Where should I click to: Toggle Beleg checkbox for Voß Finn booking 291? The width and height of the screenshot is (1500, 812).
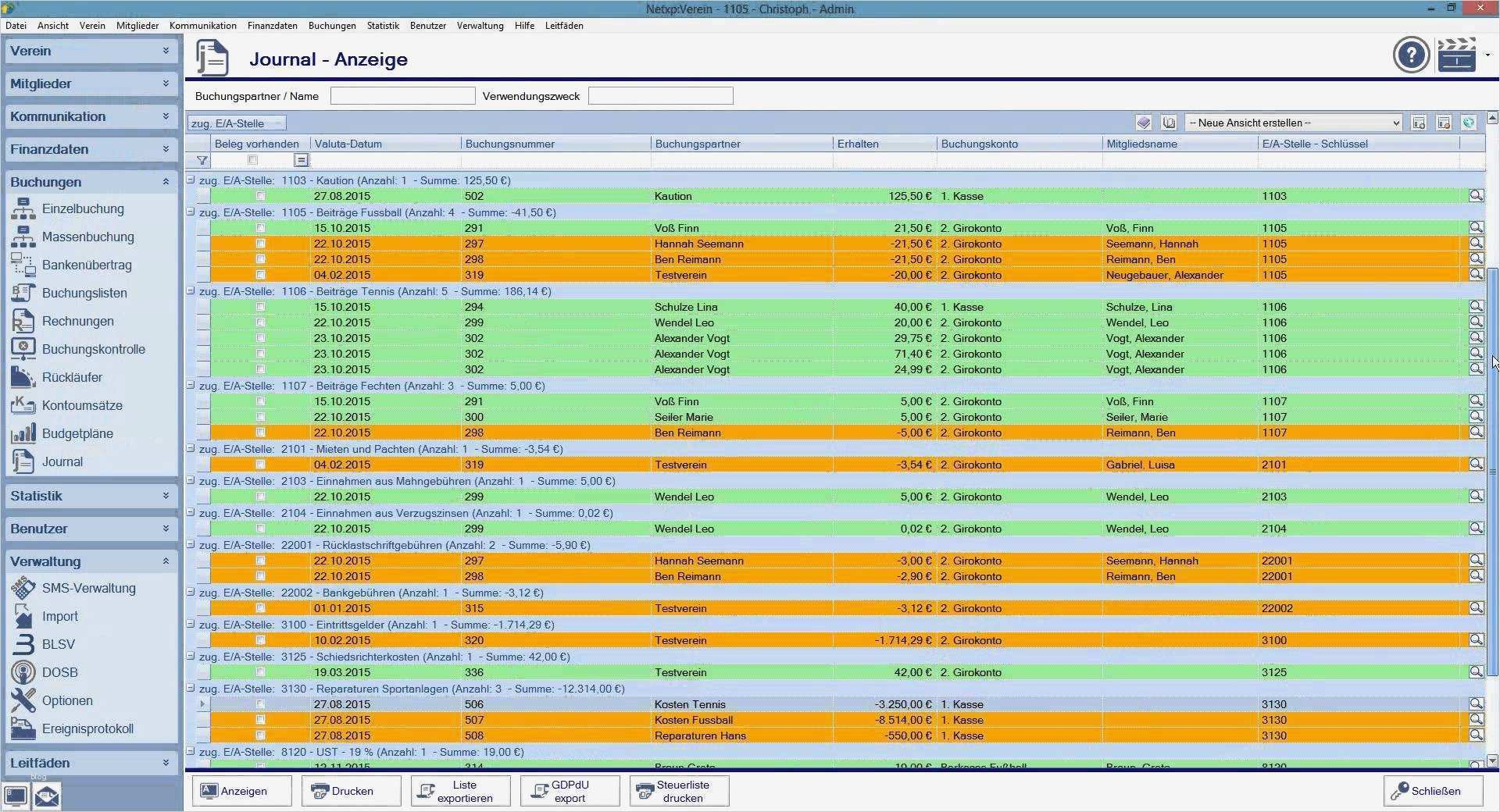click(261, 229)
